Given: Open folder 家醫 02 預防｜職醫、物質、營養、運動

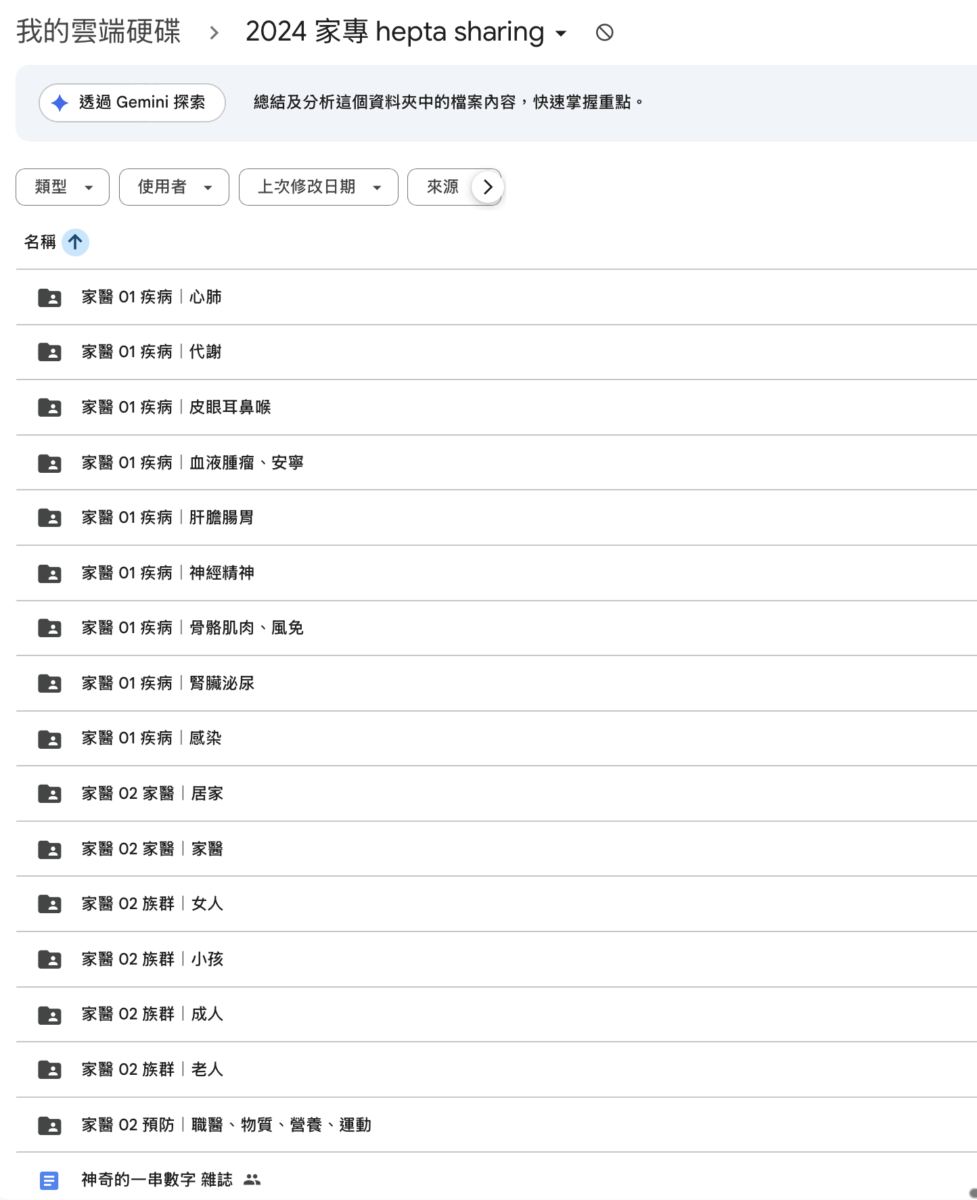Looking at the screenshot, I should point(226,1125).
